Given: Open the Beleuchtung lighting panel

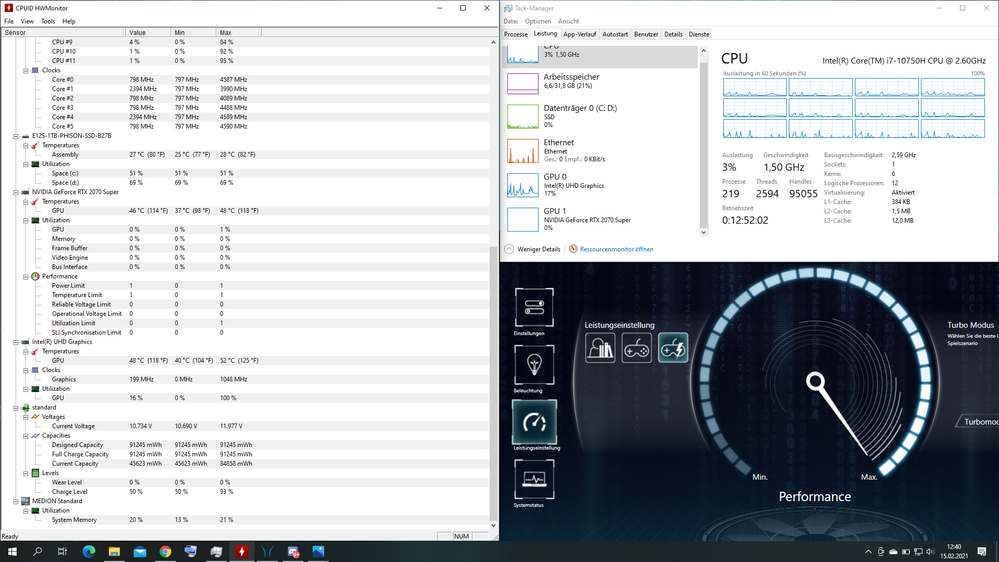Looking at the screenshot, I should [534, 365].
